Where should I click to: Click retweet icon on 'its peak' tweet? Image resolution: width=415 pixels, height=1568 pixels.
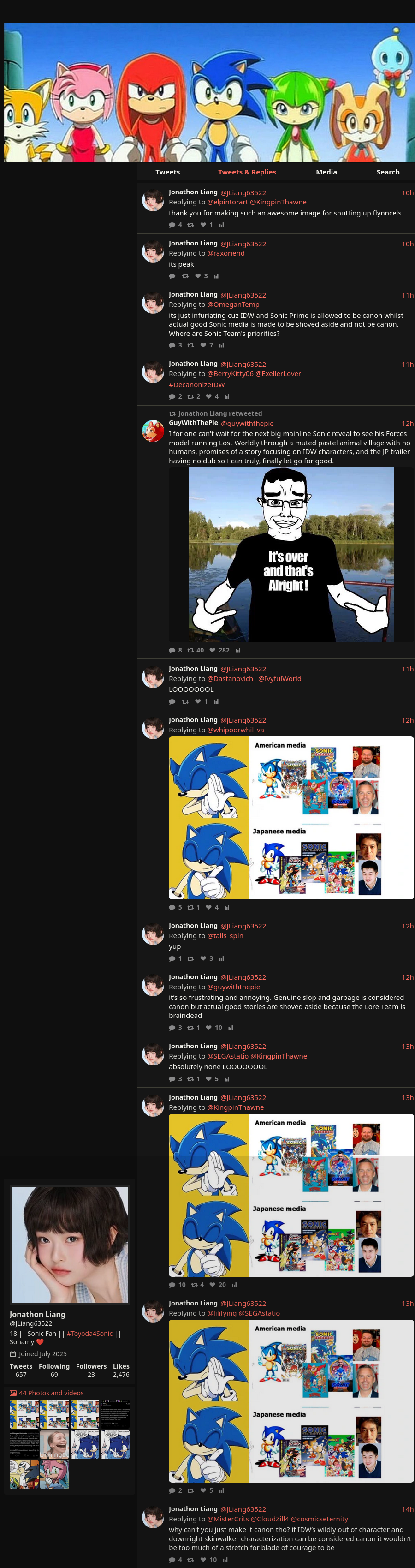point(185,276)
